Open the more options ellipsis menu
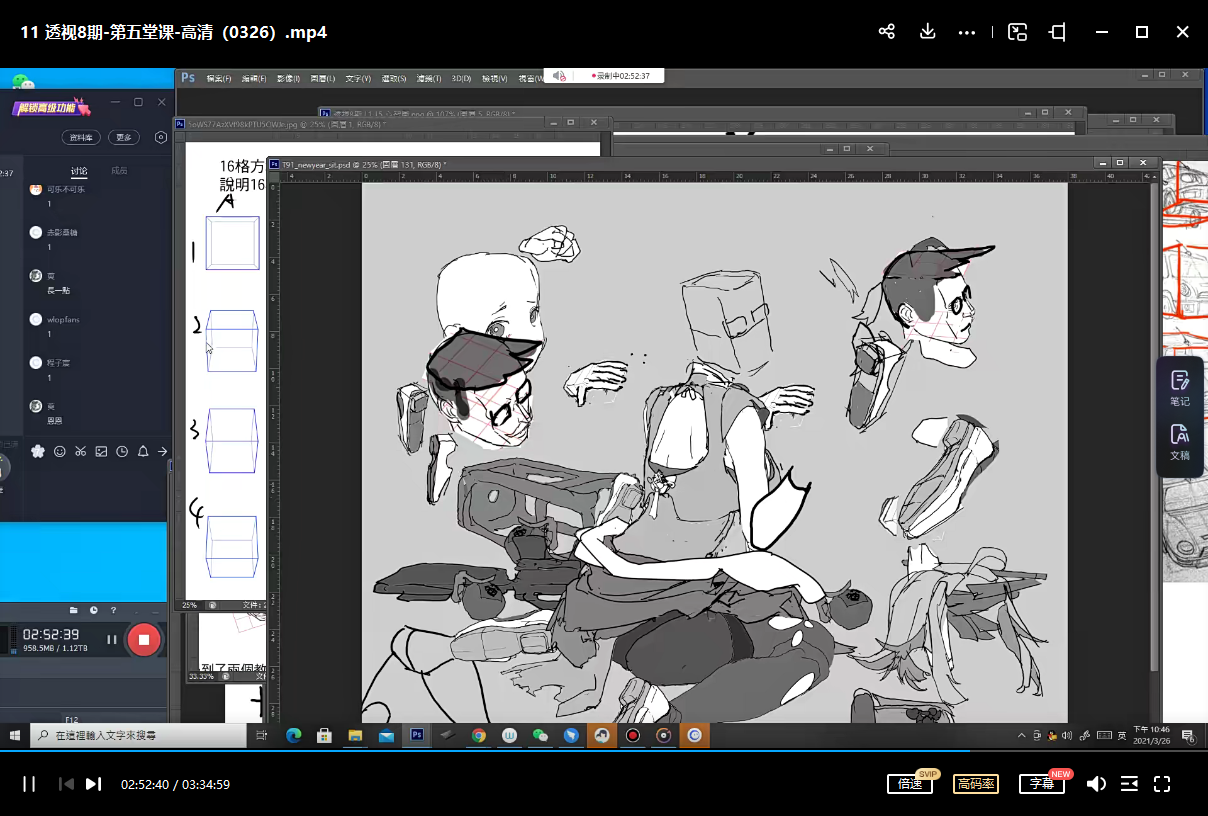Image resolution: width=1208 pixels, height=816 pixels. pyautogui.click(x=966, y=32)
